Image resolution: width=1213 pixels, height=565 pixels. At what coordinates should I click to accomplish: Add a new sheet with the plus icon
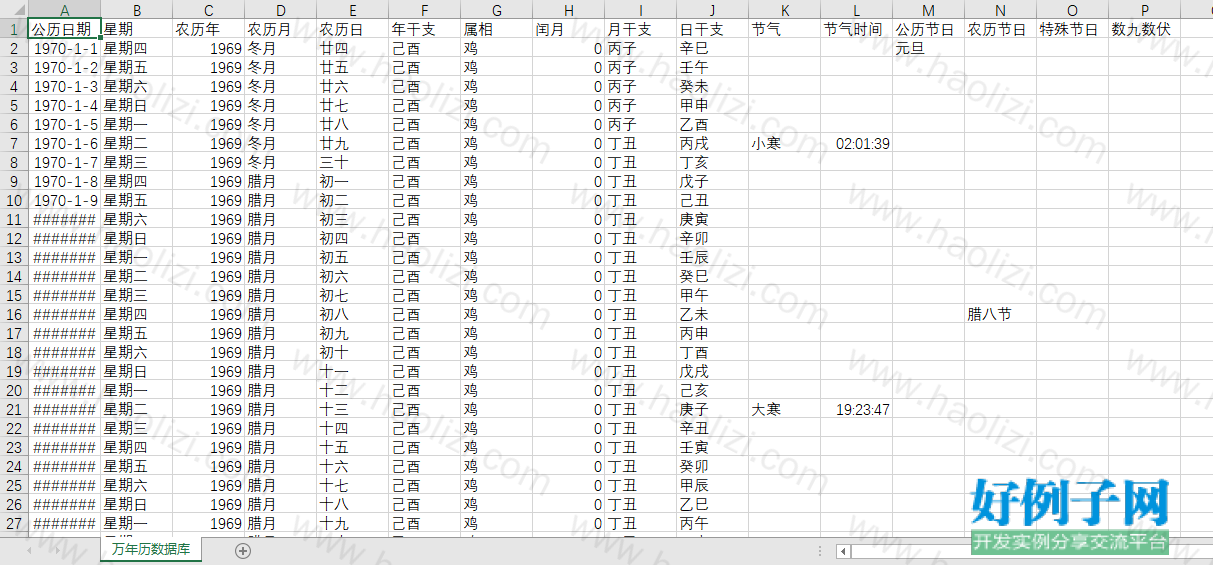coord(243,551)
